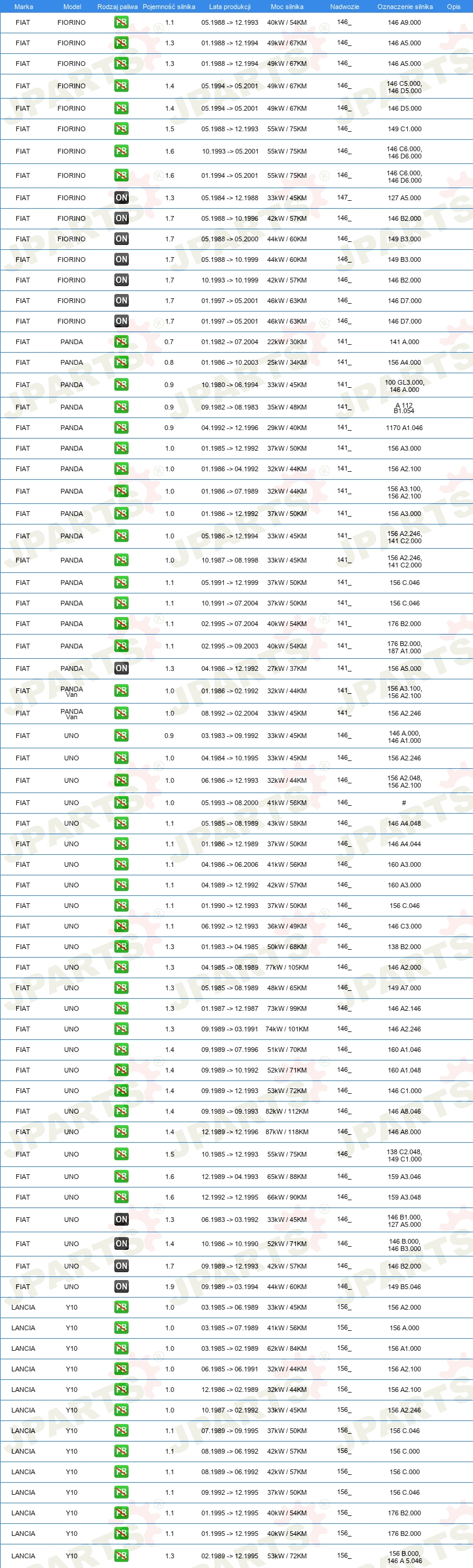Click petrol icon in Y10 156 A.000 row
This screenshot has height=1568, width=473.
pos(121,1328)
